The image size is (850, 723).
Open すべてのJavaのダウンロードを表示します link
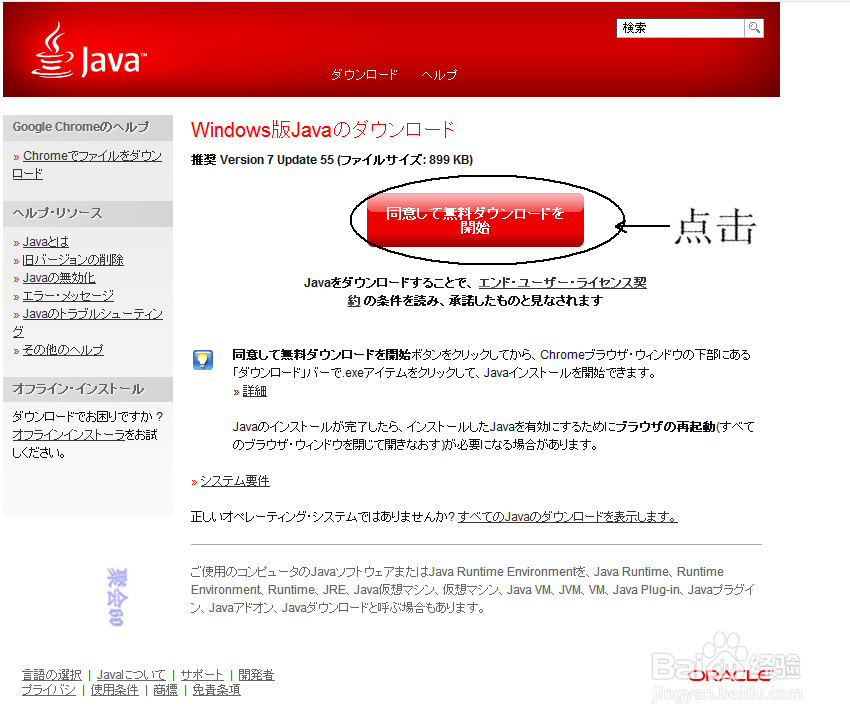(568, 517)
